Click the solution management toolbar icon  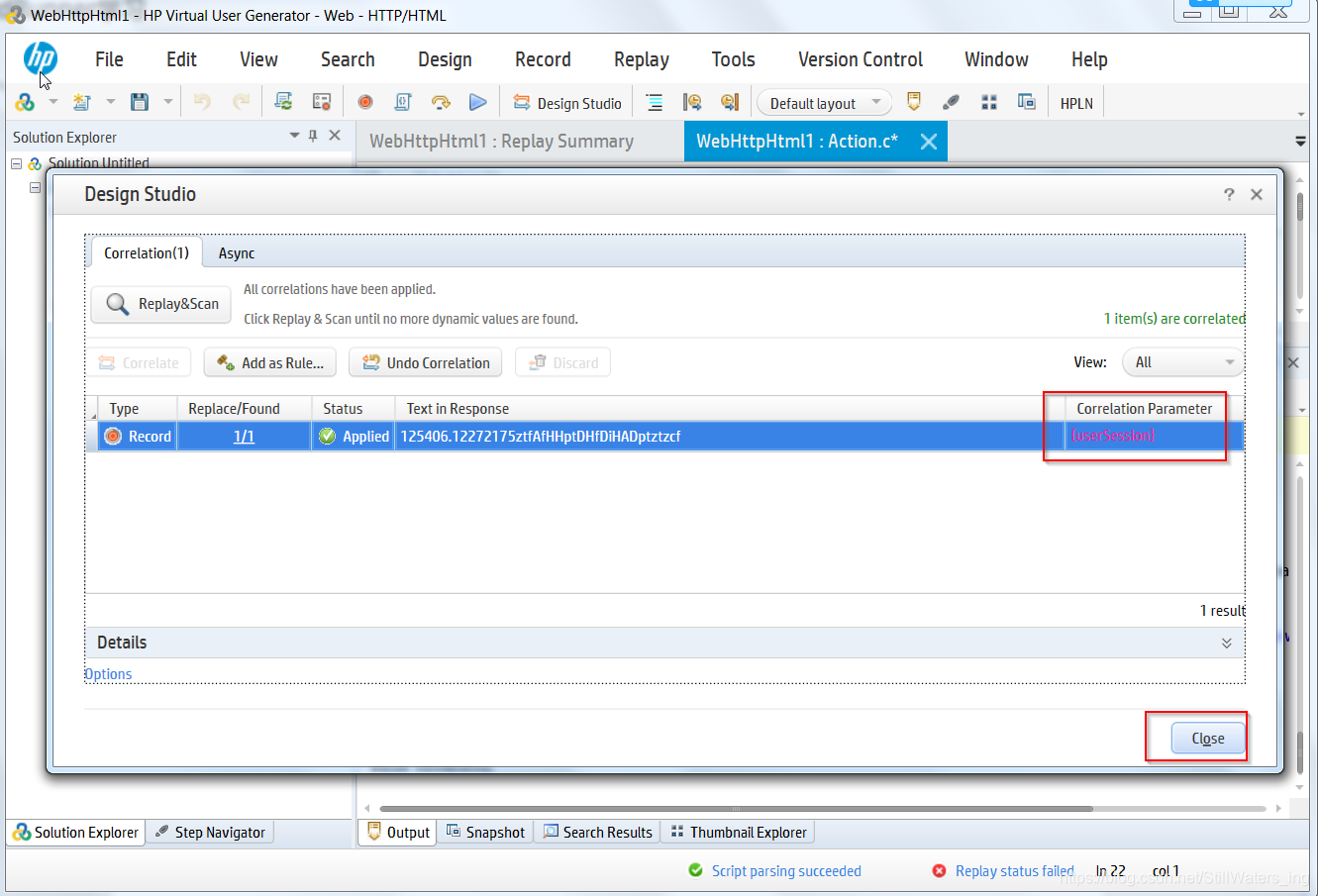pyautogui.click(x=25, y=102)
